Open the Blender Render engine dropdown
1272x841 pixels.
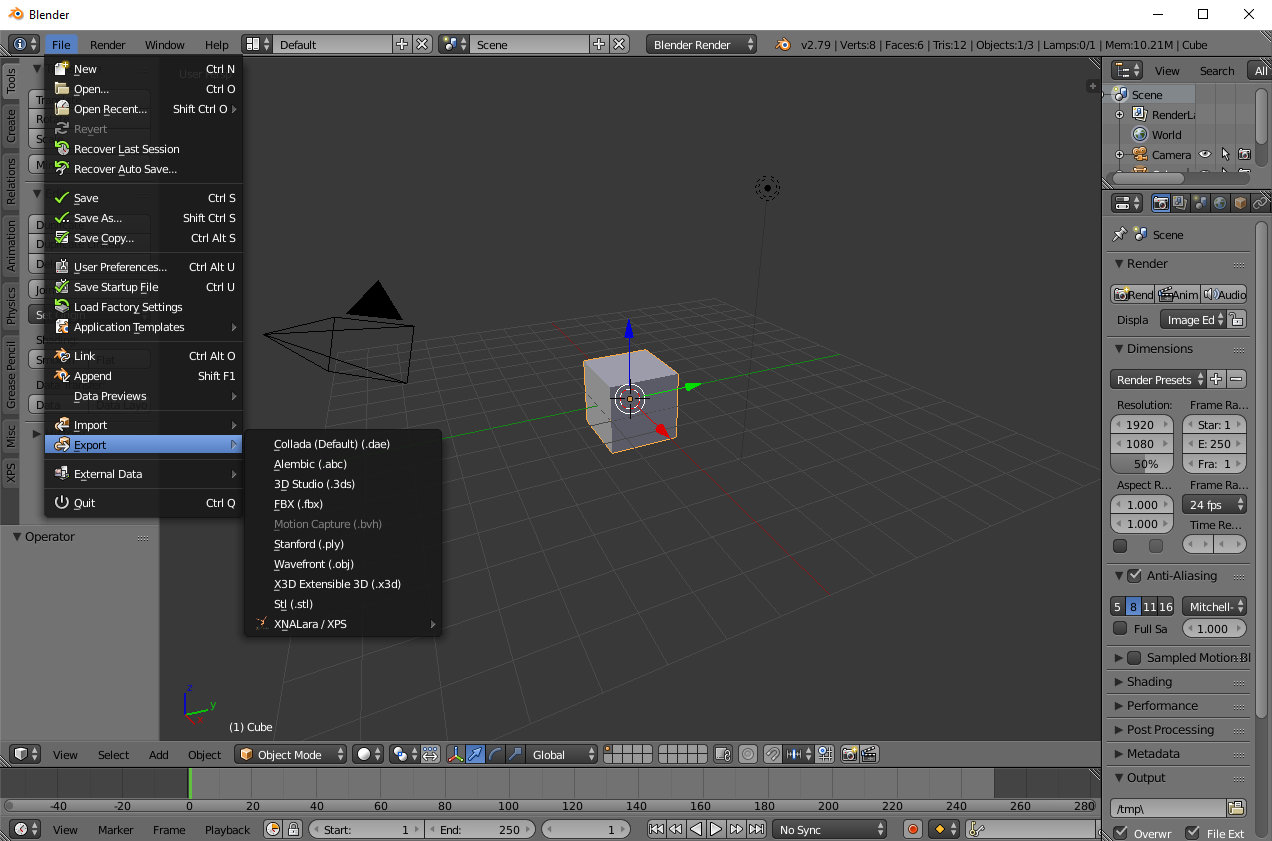pos(702,44)
